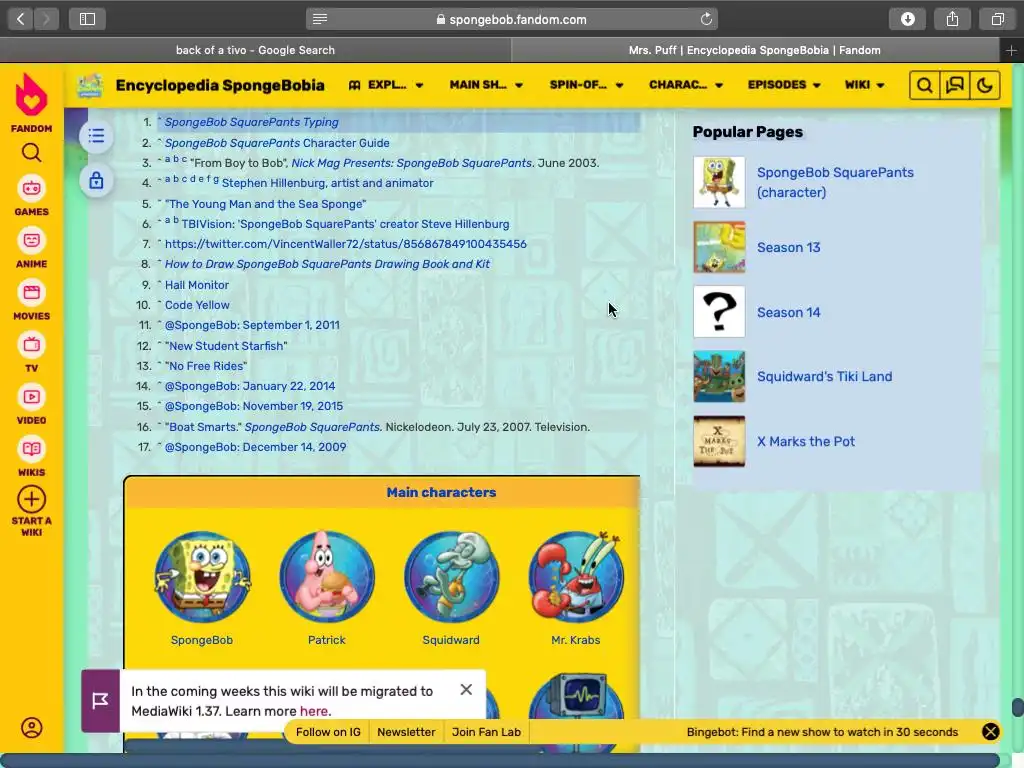Open Safari share menu

click(953, 19)
